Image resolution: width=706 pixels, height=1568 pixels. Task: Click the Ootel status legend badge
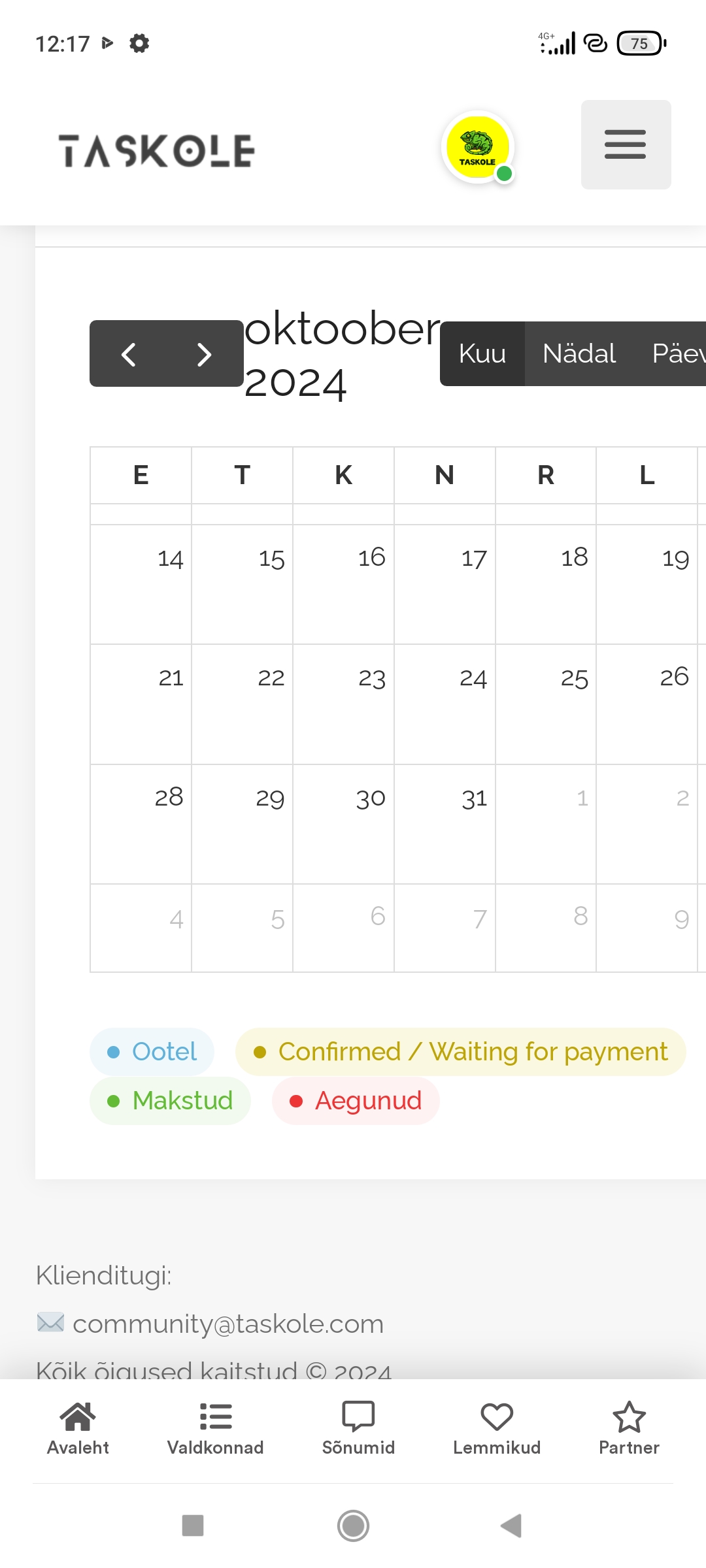pyautogui.click(x=152, y=1052)
